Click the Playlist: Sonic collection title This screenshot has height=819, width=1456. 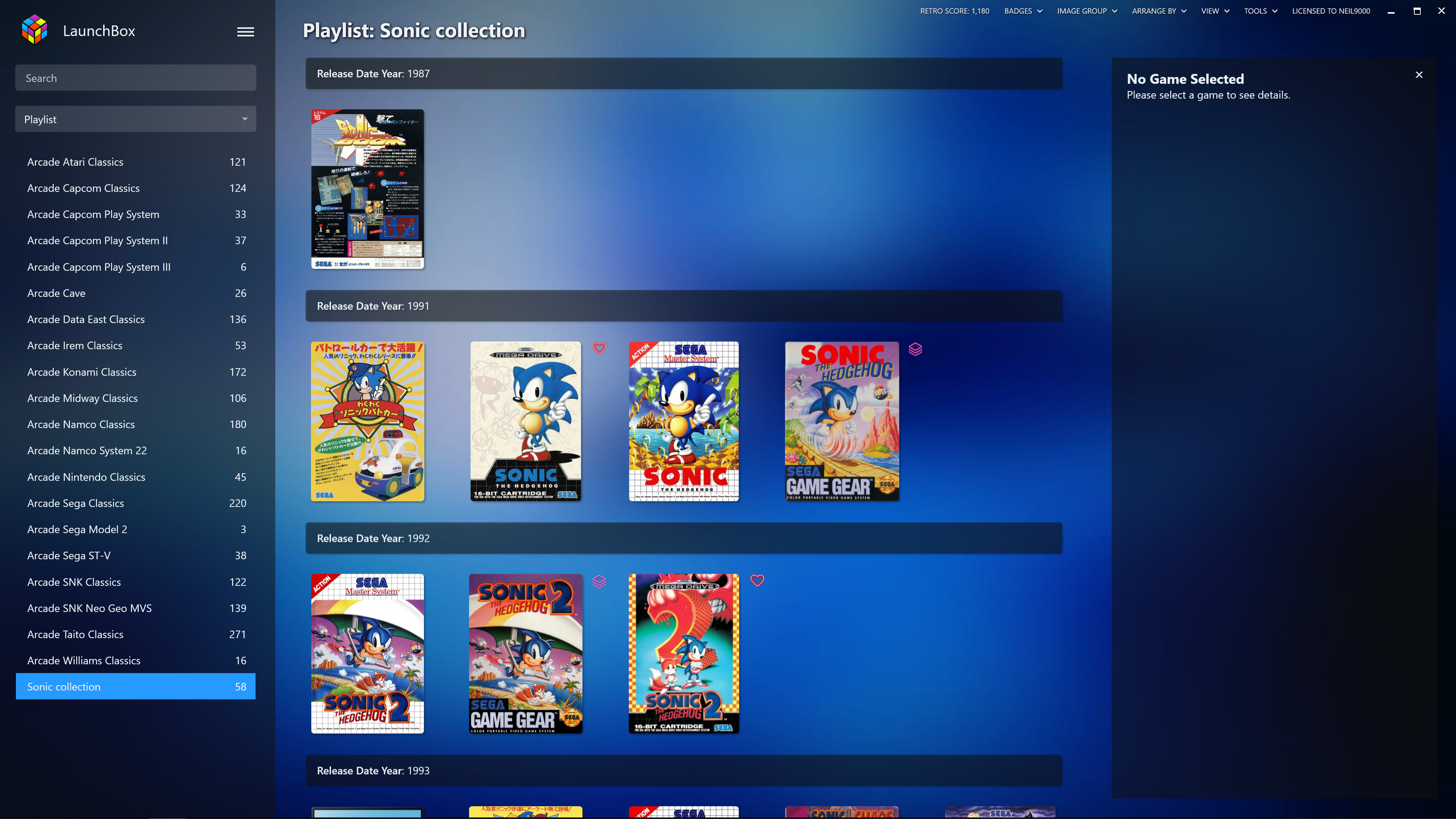point(414,30)
